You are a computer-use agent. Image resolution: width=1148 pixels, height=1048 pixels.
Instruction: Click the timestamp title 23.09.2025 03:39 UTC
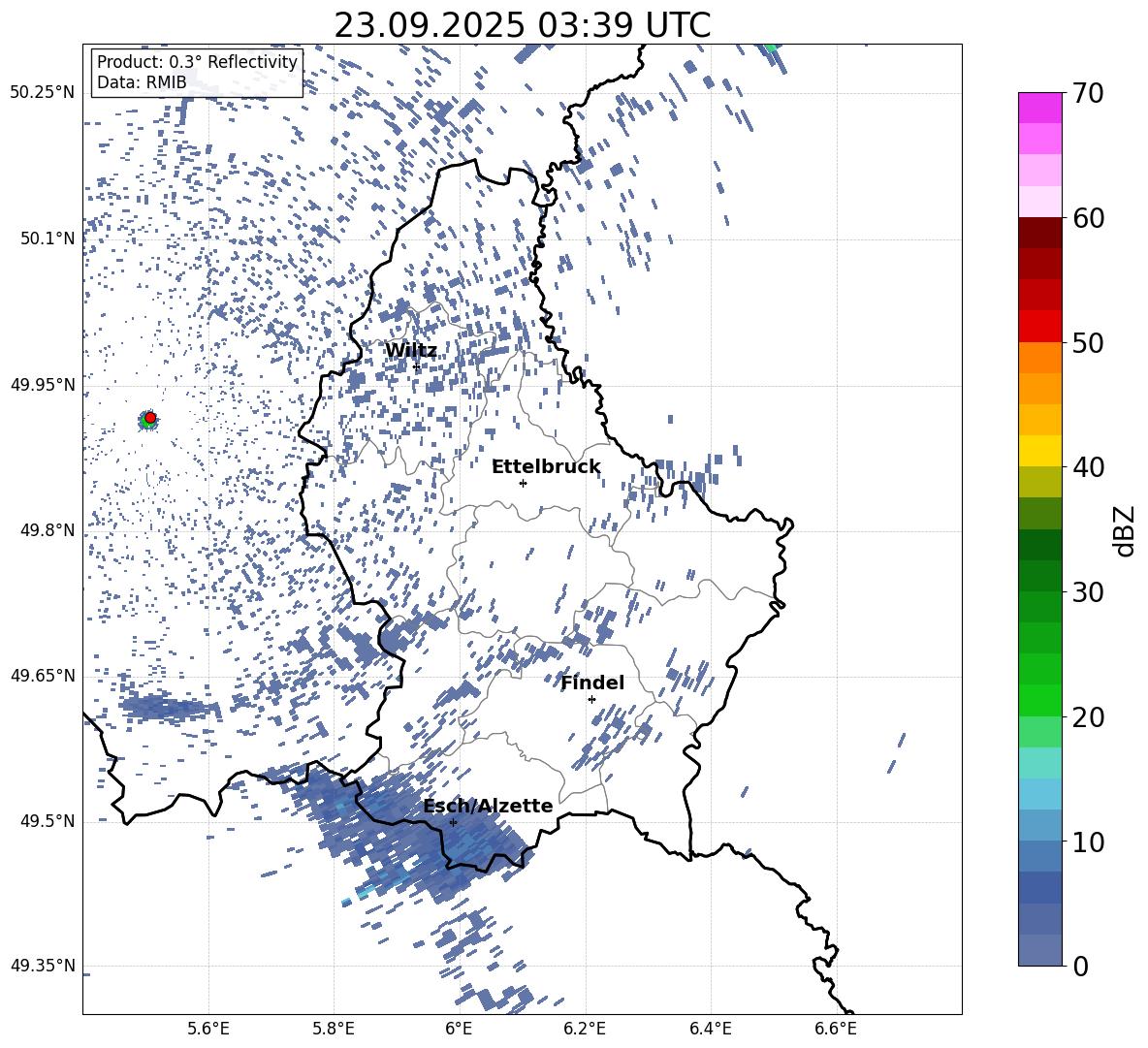pos(523,25)
